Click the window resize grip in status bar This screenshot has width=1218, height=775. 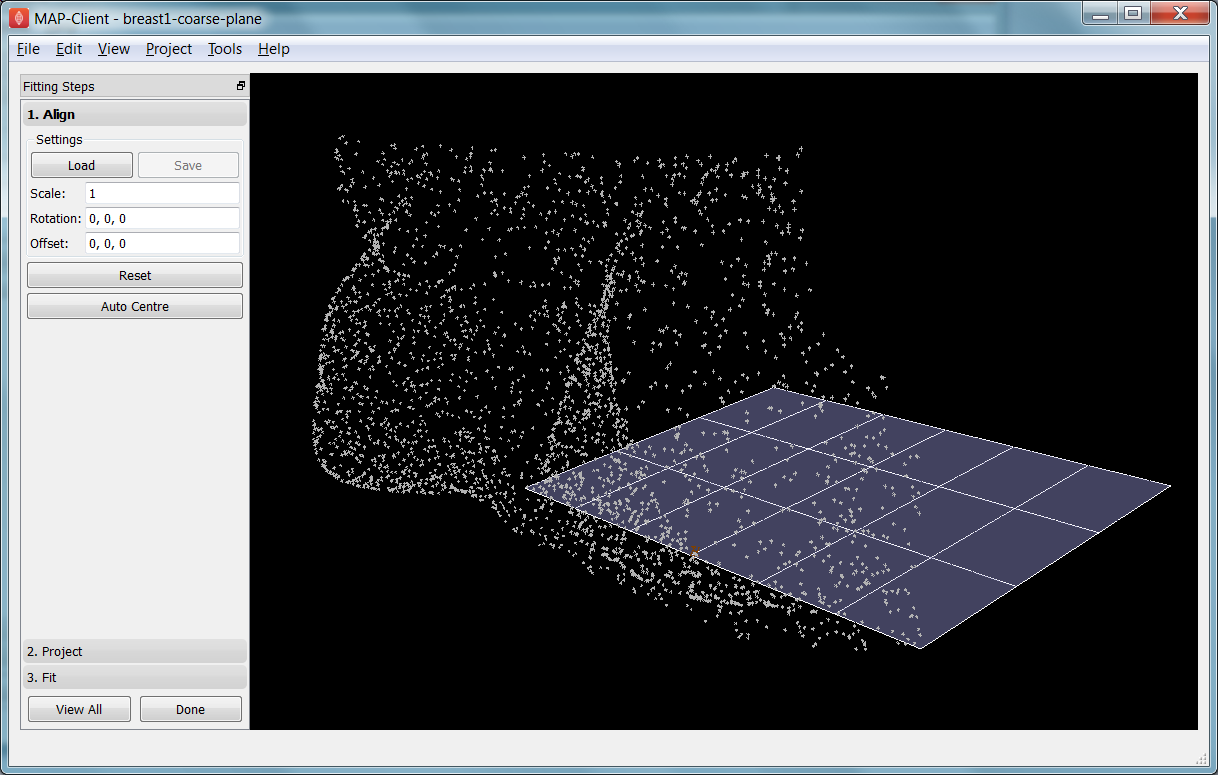(1202, 757)
